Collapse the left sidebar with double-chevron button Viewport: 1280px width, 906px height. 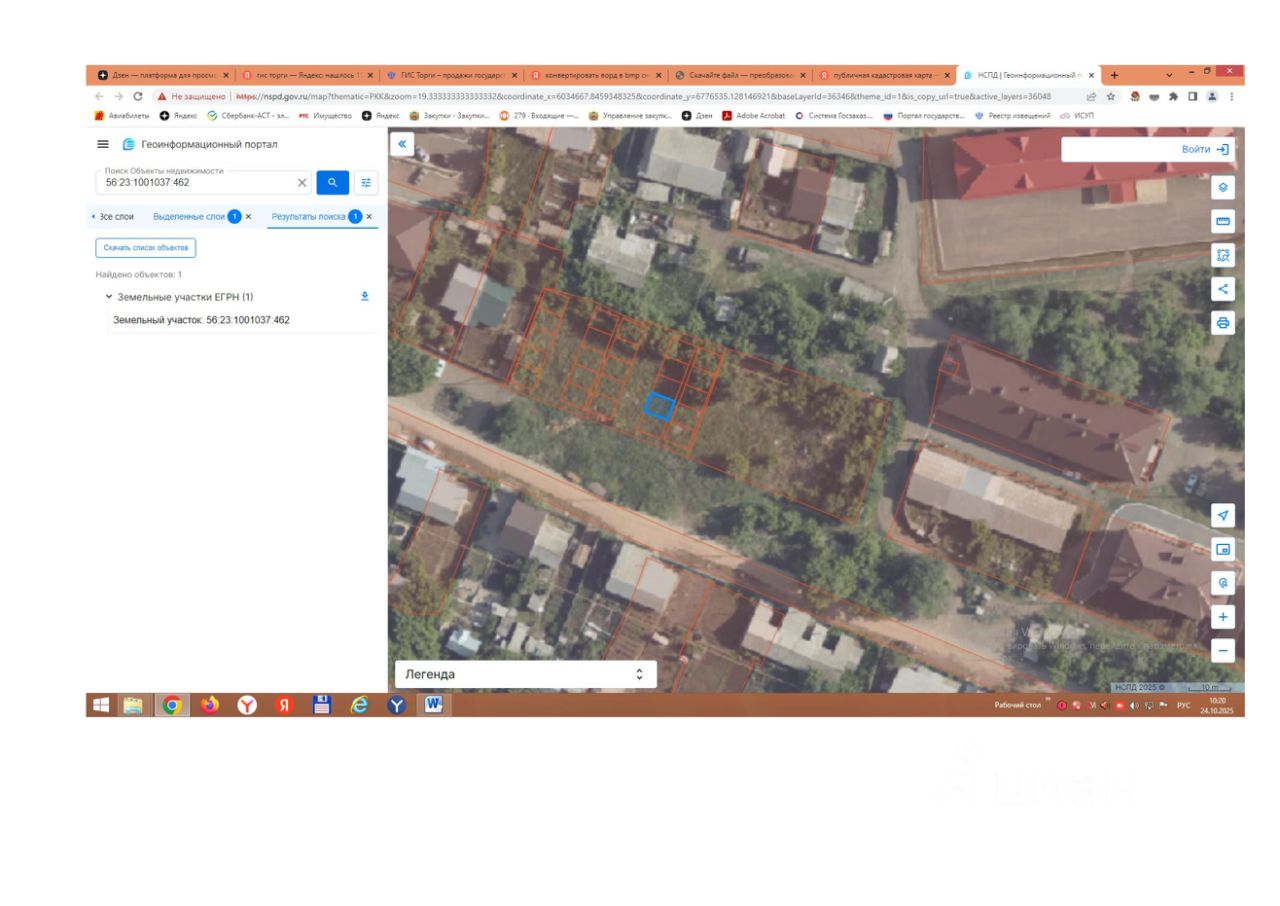pos(402,144)
